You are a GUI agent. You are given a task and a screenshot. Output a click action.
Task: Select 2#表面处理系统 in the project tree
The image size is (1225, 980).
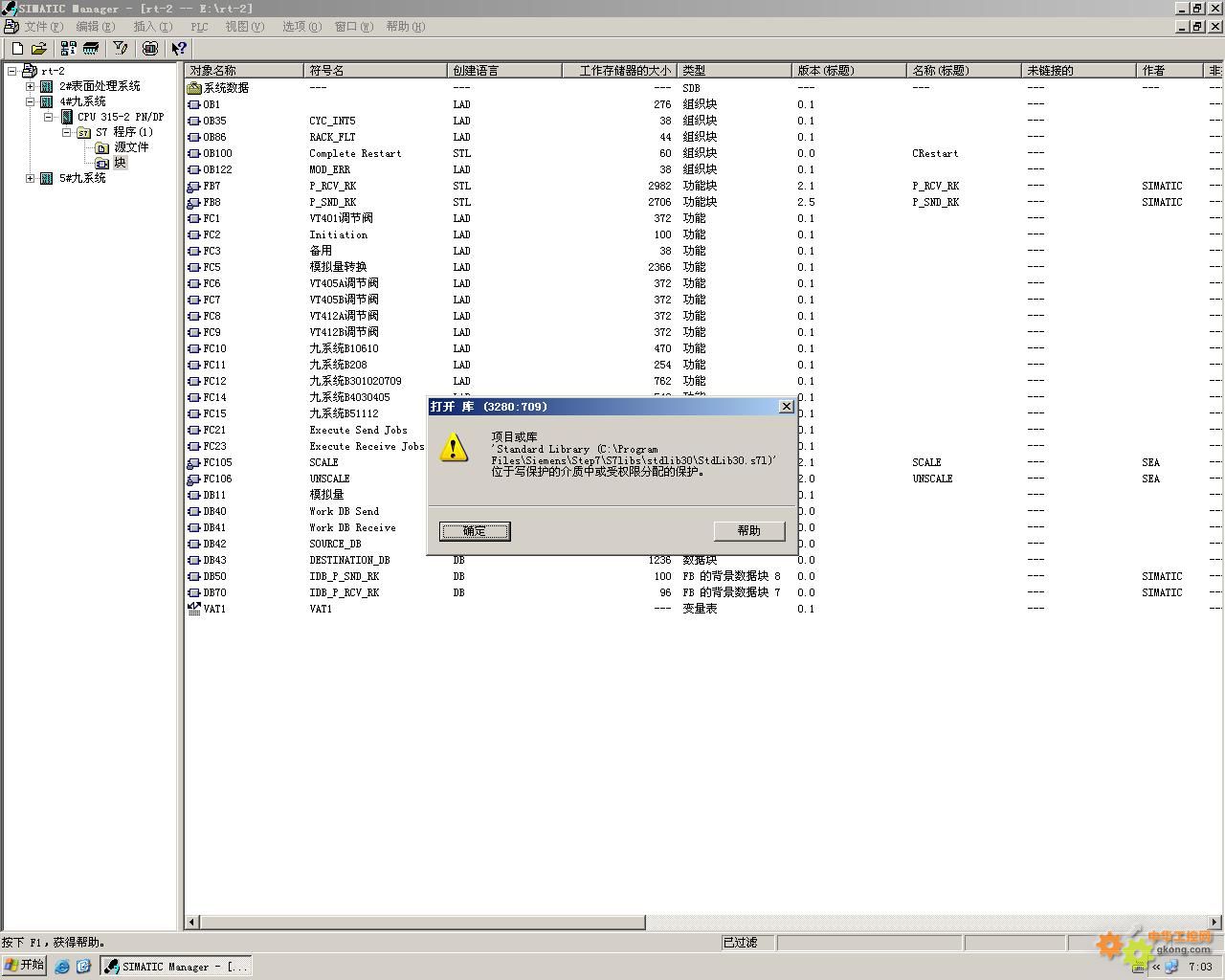100,86
